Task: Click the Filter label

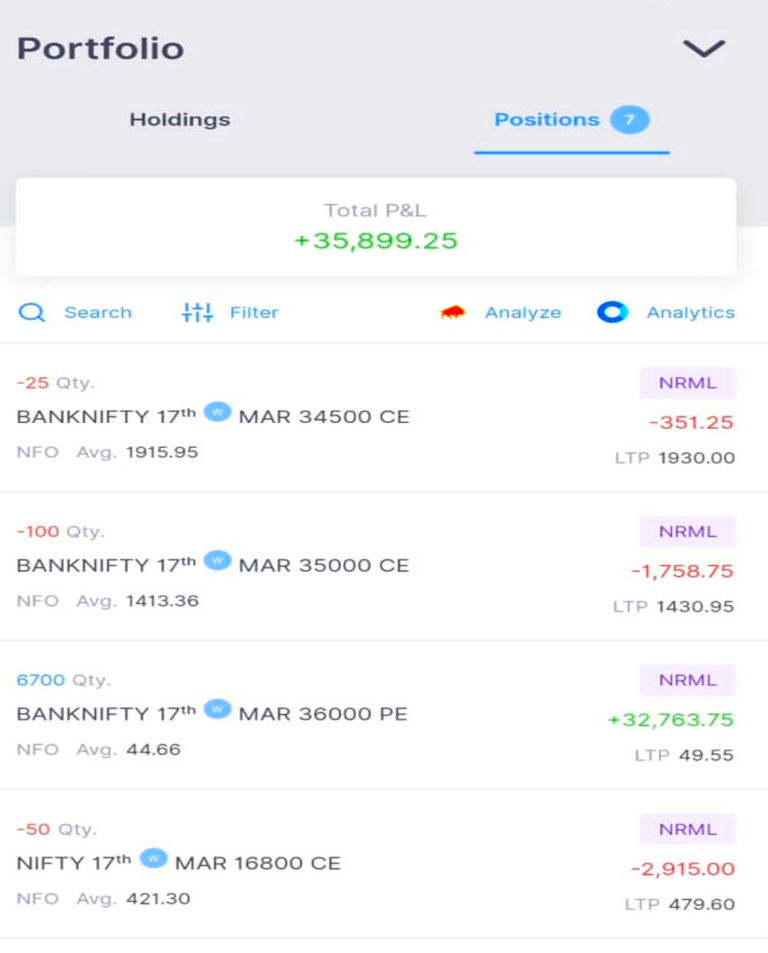Action: point(254,313)
